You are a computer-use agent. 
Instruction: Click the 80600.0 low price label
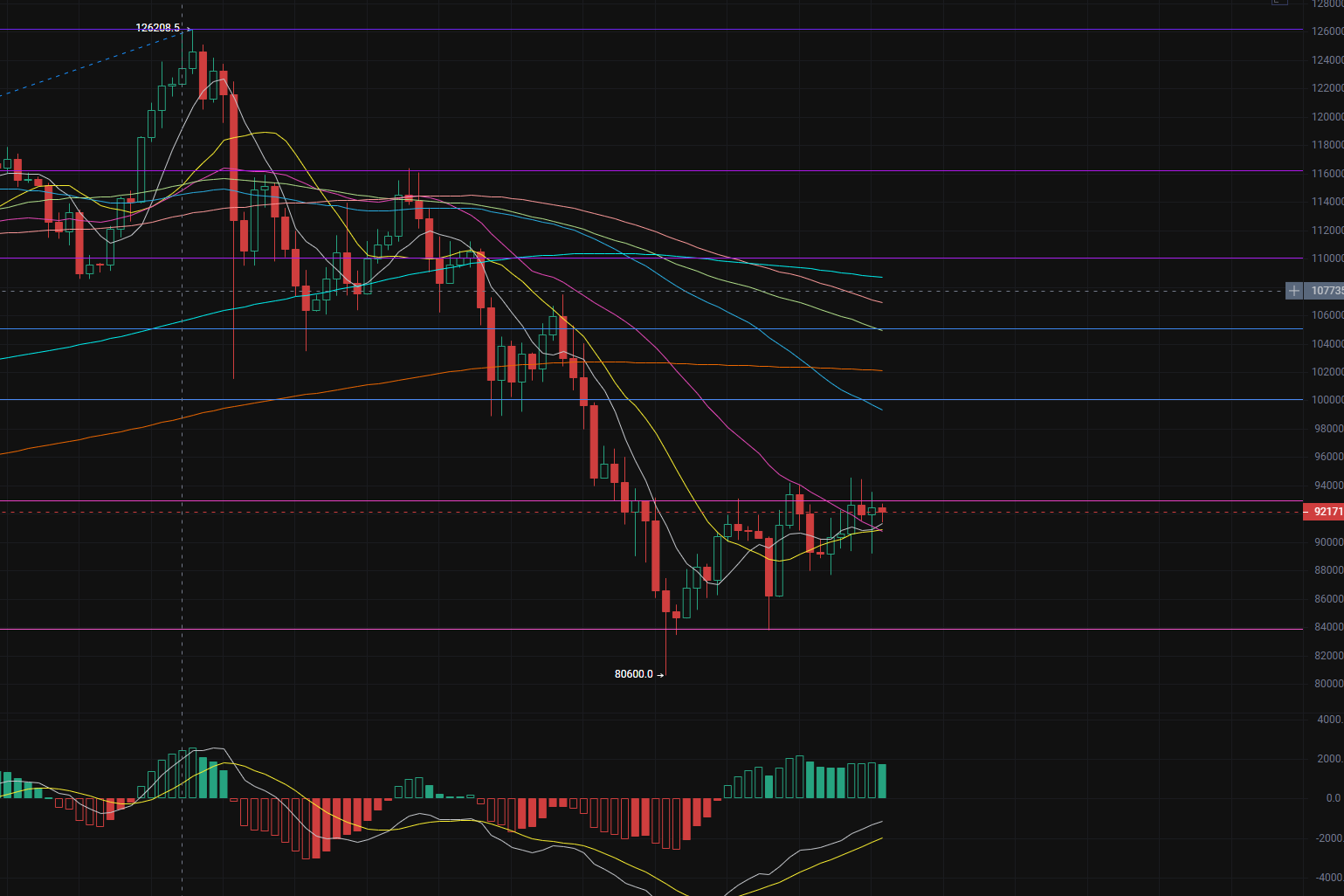(634, 674)
